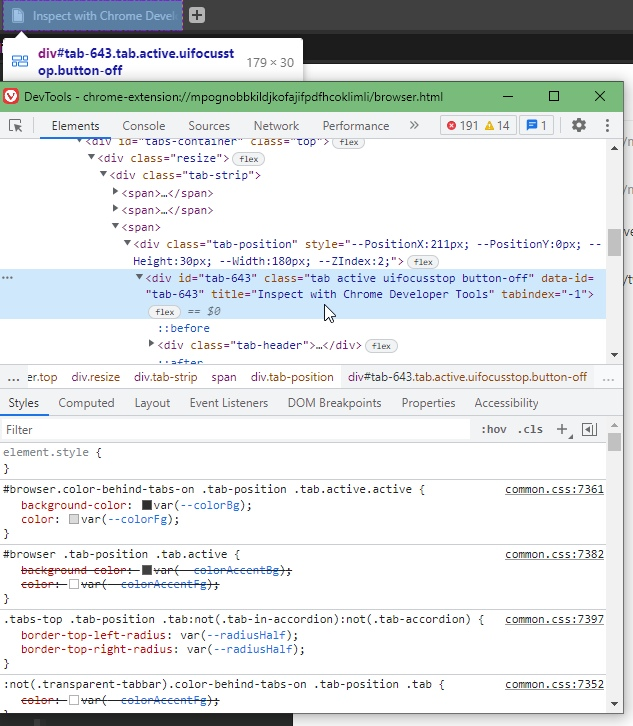Toggle the :hov element state panel
This screenshot has height=726, width=633.
[x=494, y=429]
